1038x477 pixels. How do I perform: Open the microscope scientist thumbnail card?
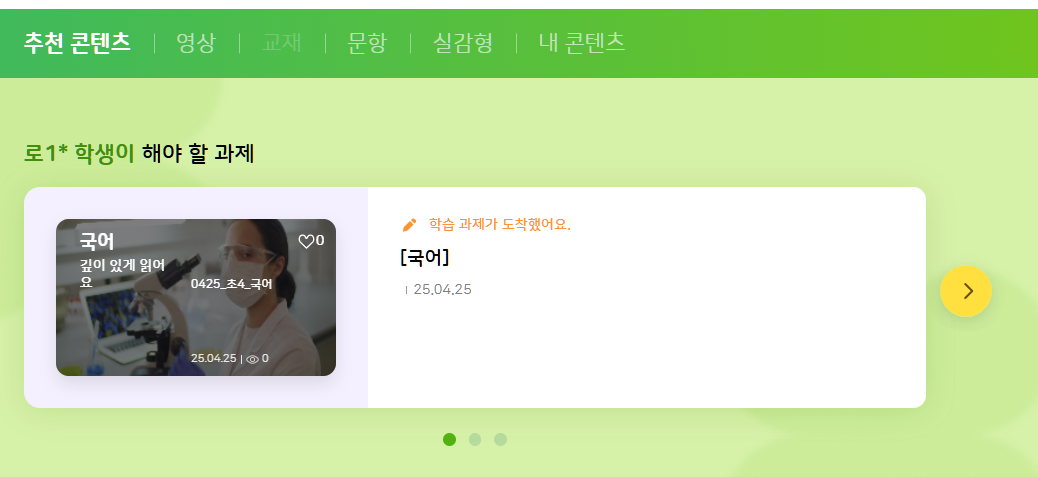click(196, 298)
